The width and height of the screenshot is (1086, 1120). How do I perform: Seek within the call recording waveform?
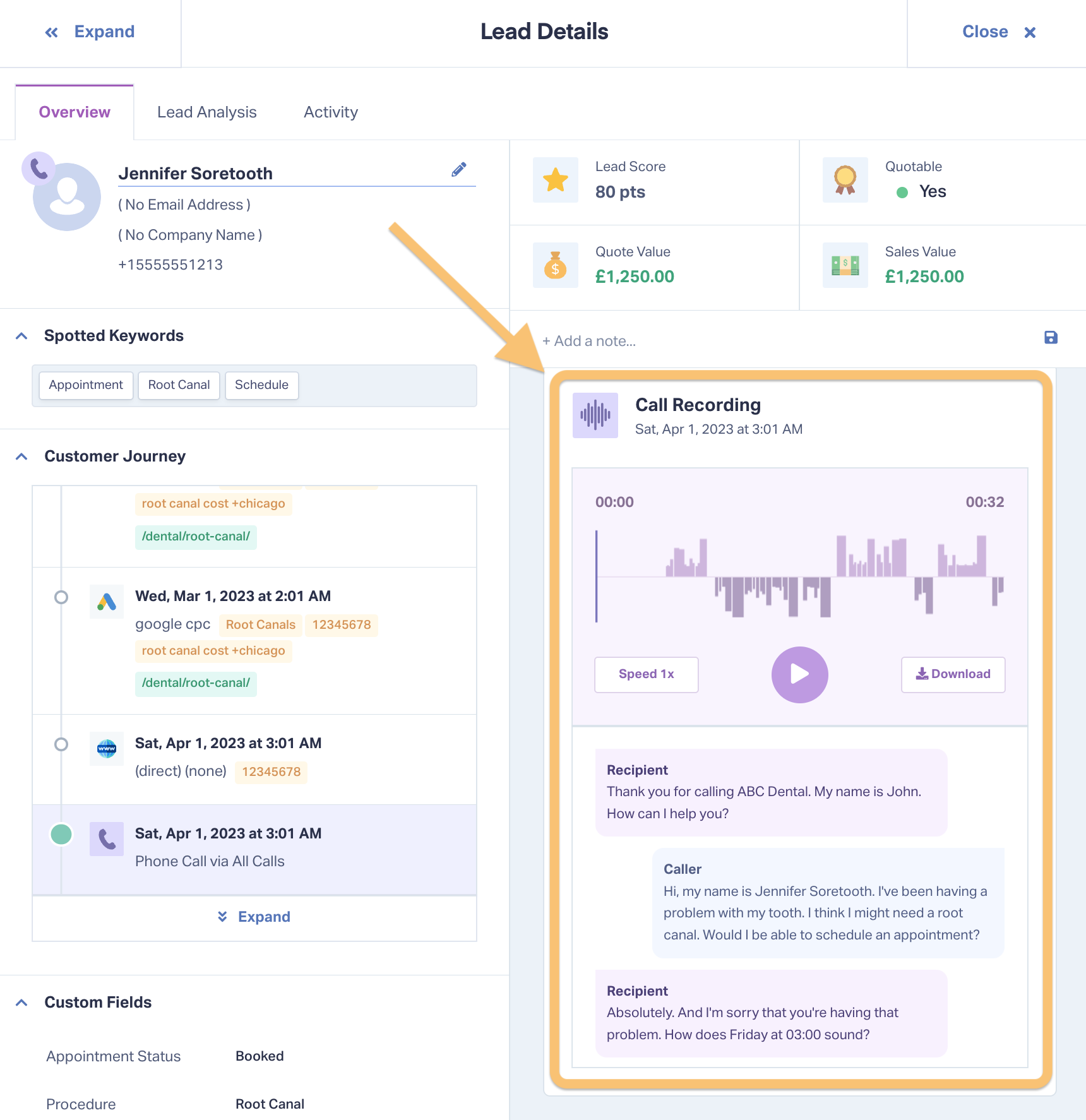[x=799, y=576]
